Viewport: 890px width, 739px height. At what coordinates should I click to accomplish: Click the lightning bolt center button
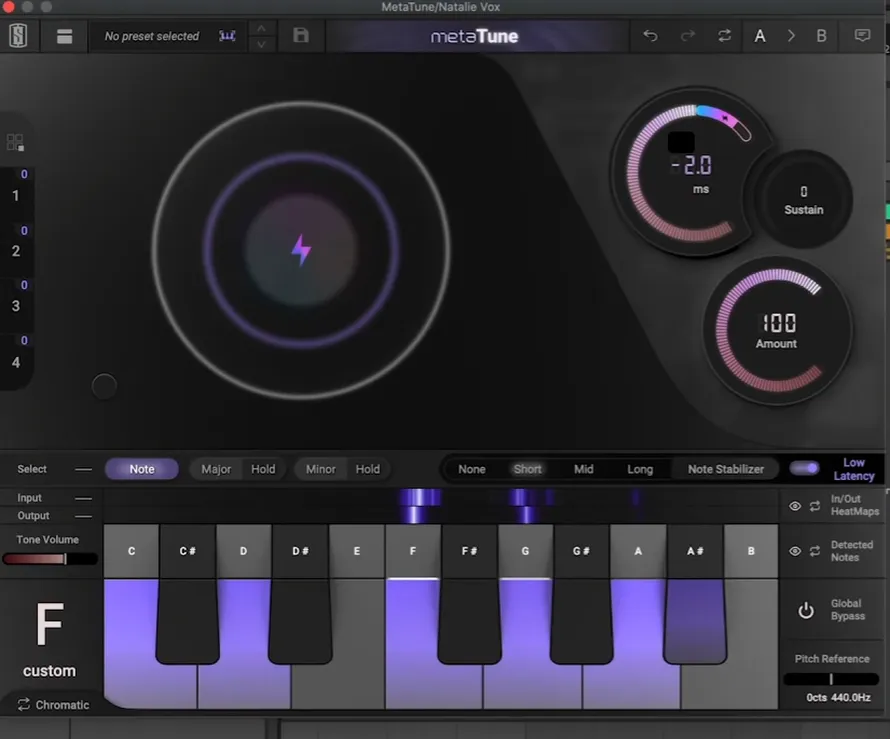tap(301, 250)
